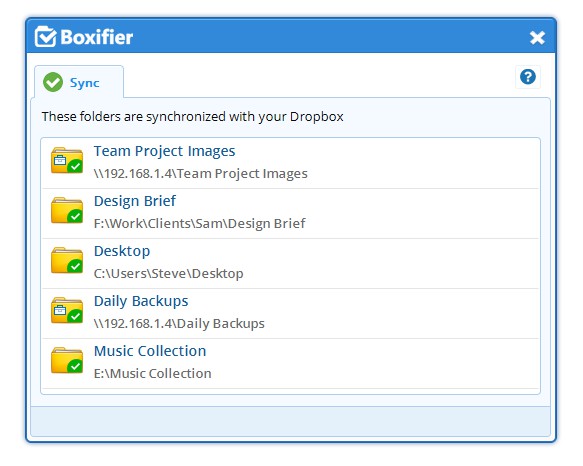Click the Design Brief folder icon

click(67, 210)
